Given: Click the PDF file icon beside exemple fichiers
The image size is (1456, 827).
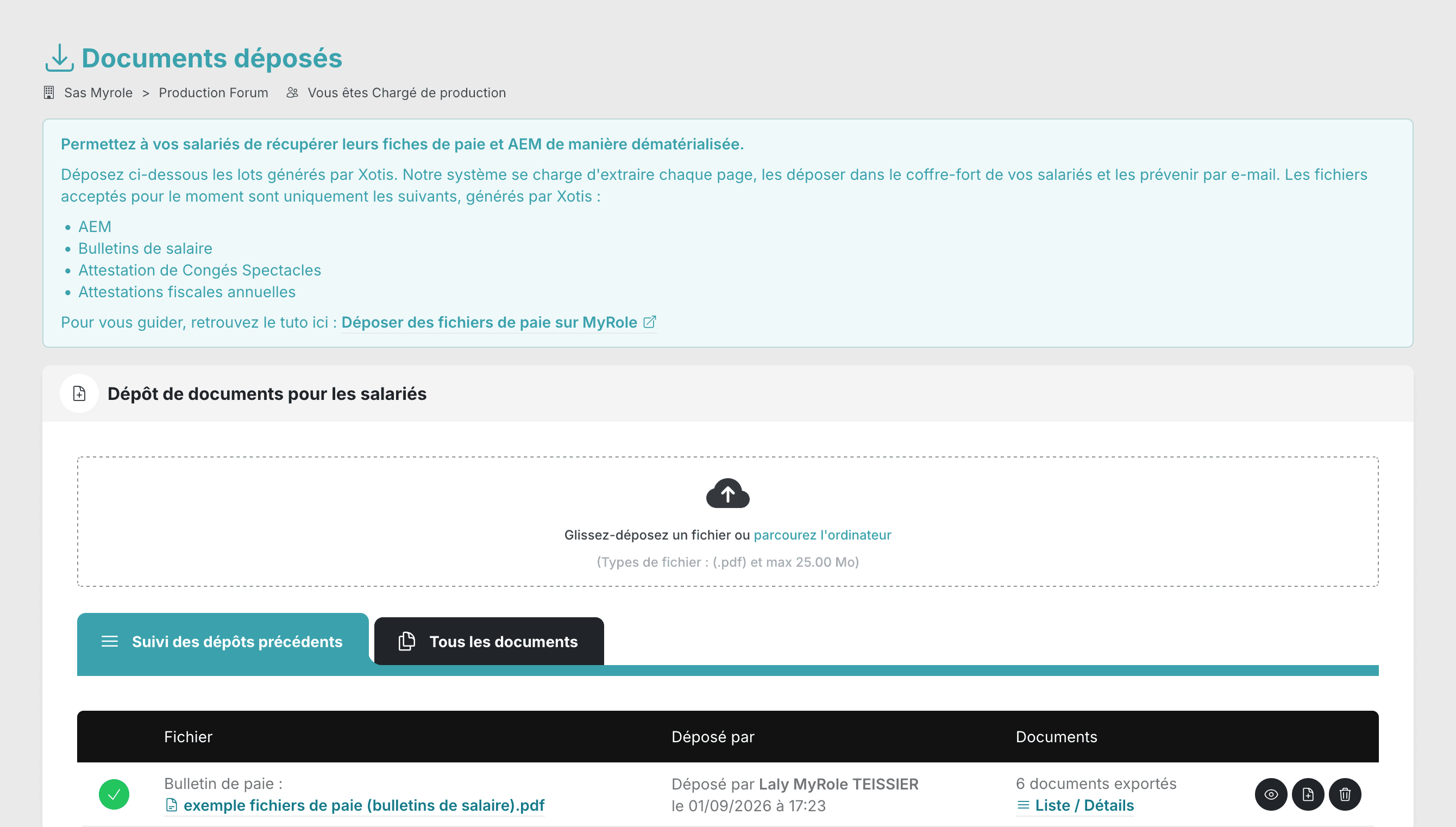Looking at the screenshot, I should pyautogui.click(x=172, y=805).
